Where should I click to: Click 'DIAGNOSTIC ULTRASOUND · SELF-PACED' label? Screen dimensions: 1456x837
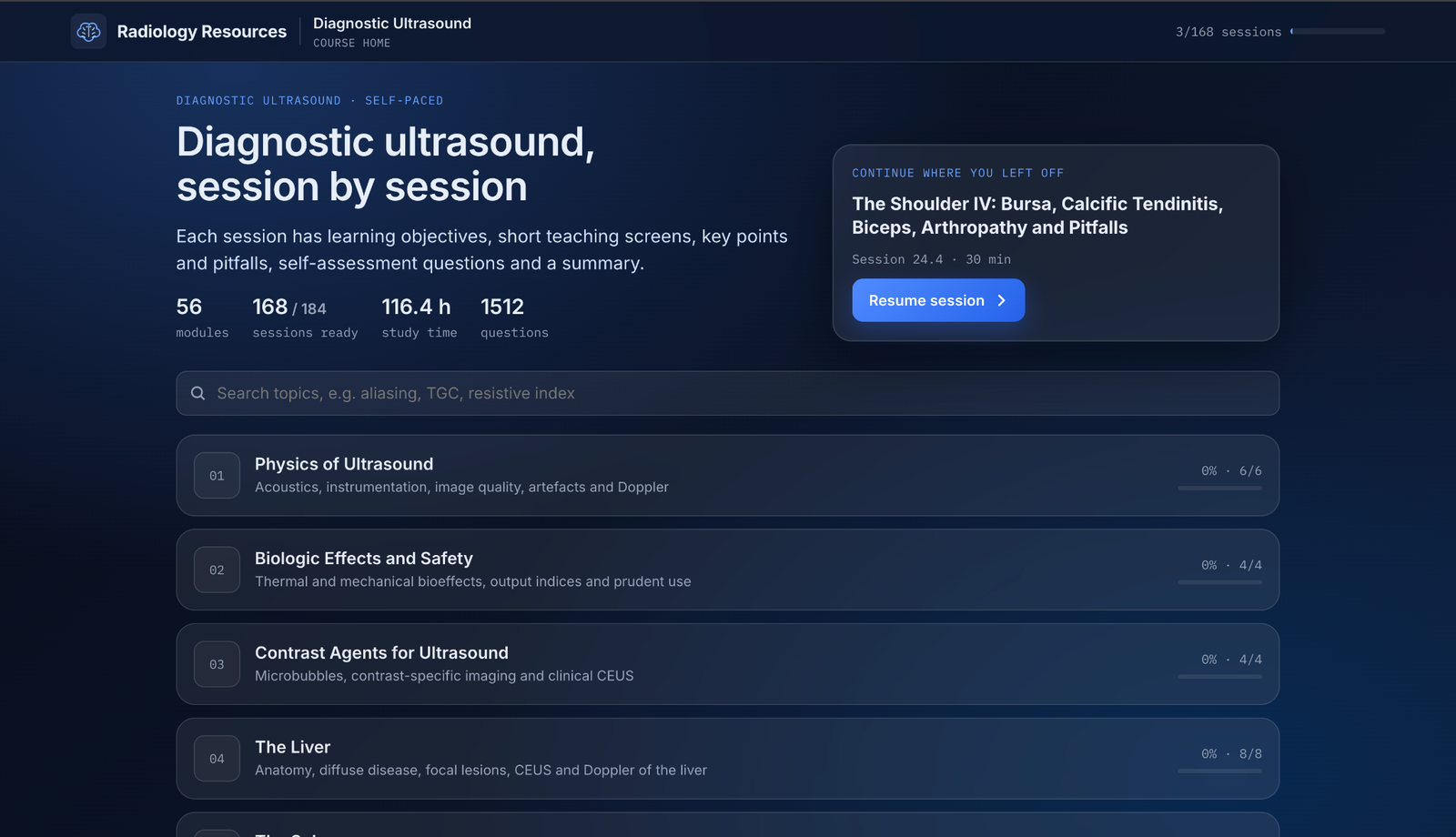309,101
